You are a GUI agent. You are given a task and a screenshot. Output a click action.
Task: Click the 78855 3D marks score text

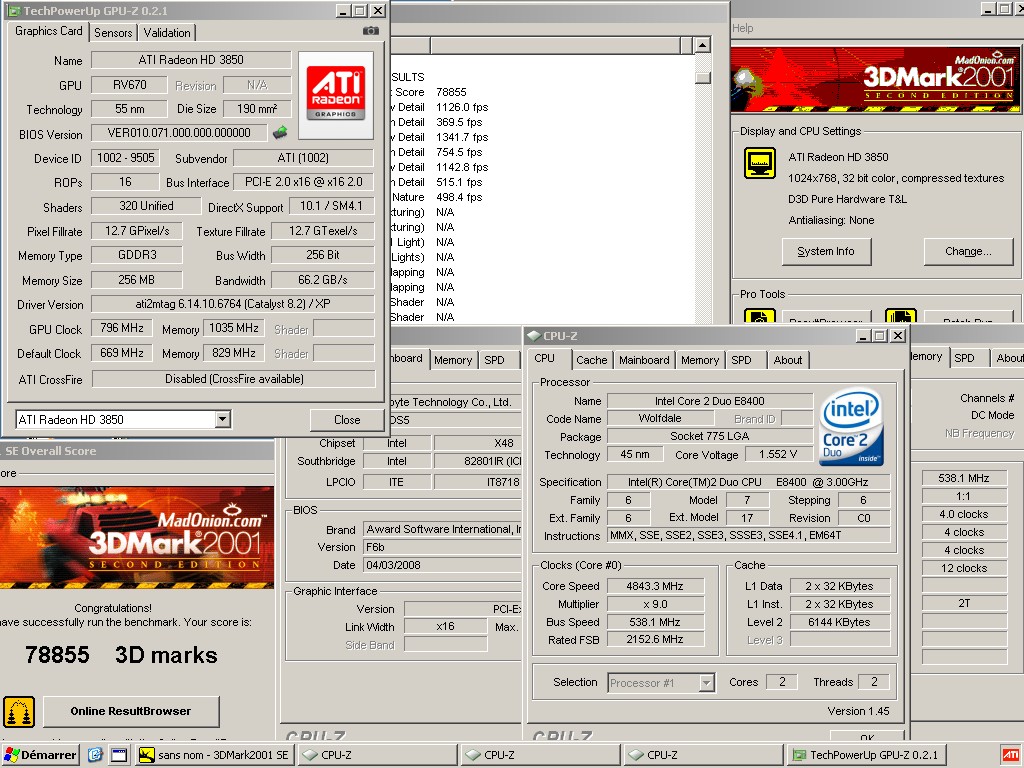tap(121, 655)
